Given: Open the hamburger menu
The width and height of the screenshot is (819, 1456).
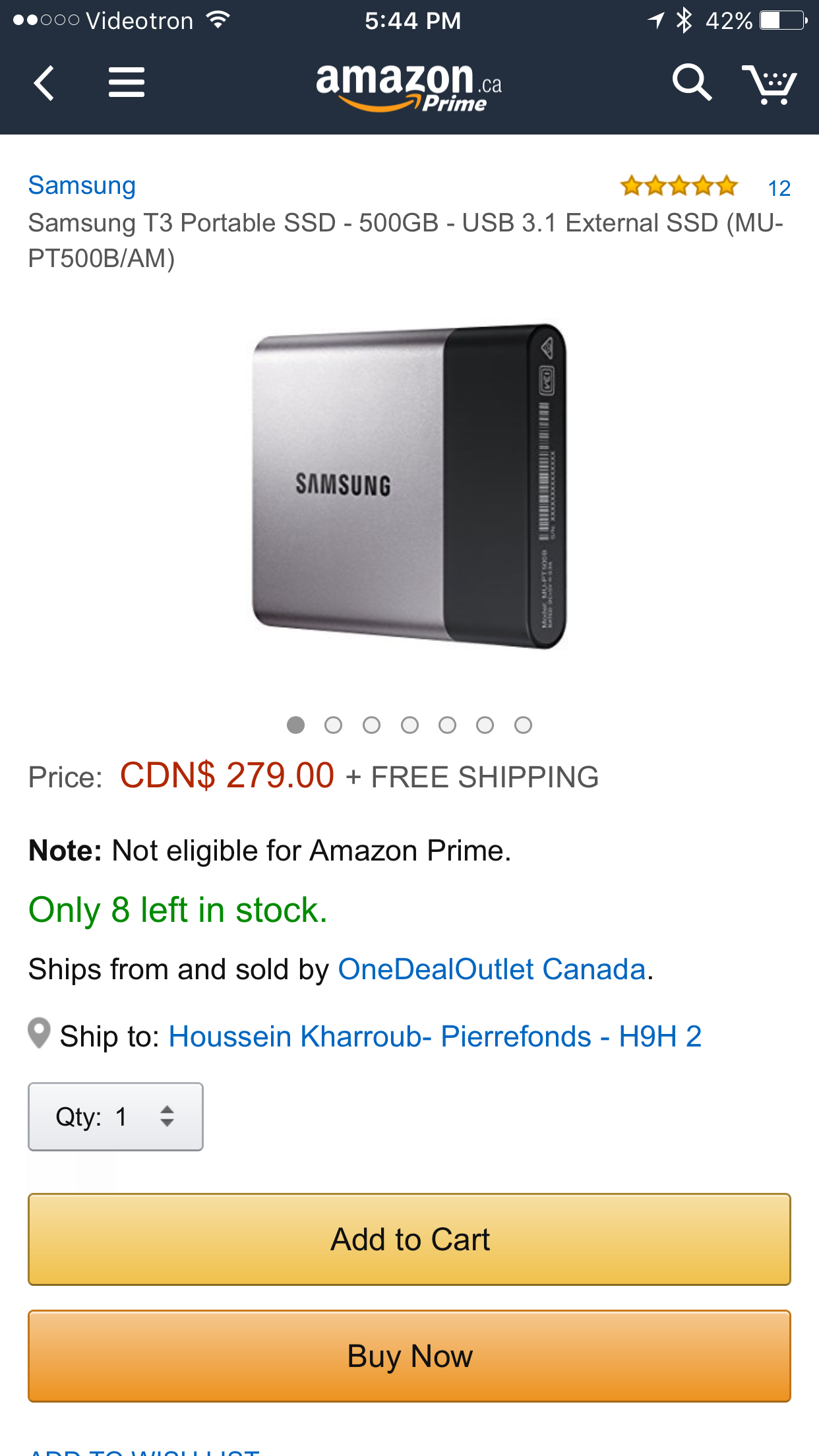Looking at the screenshot, I should (x=127, y=82).
